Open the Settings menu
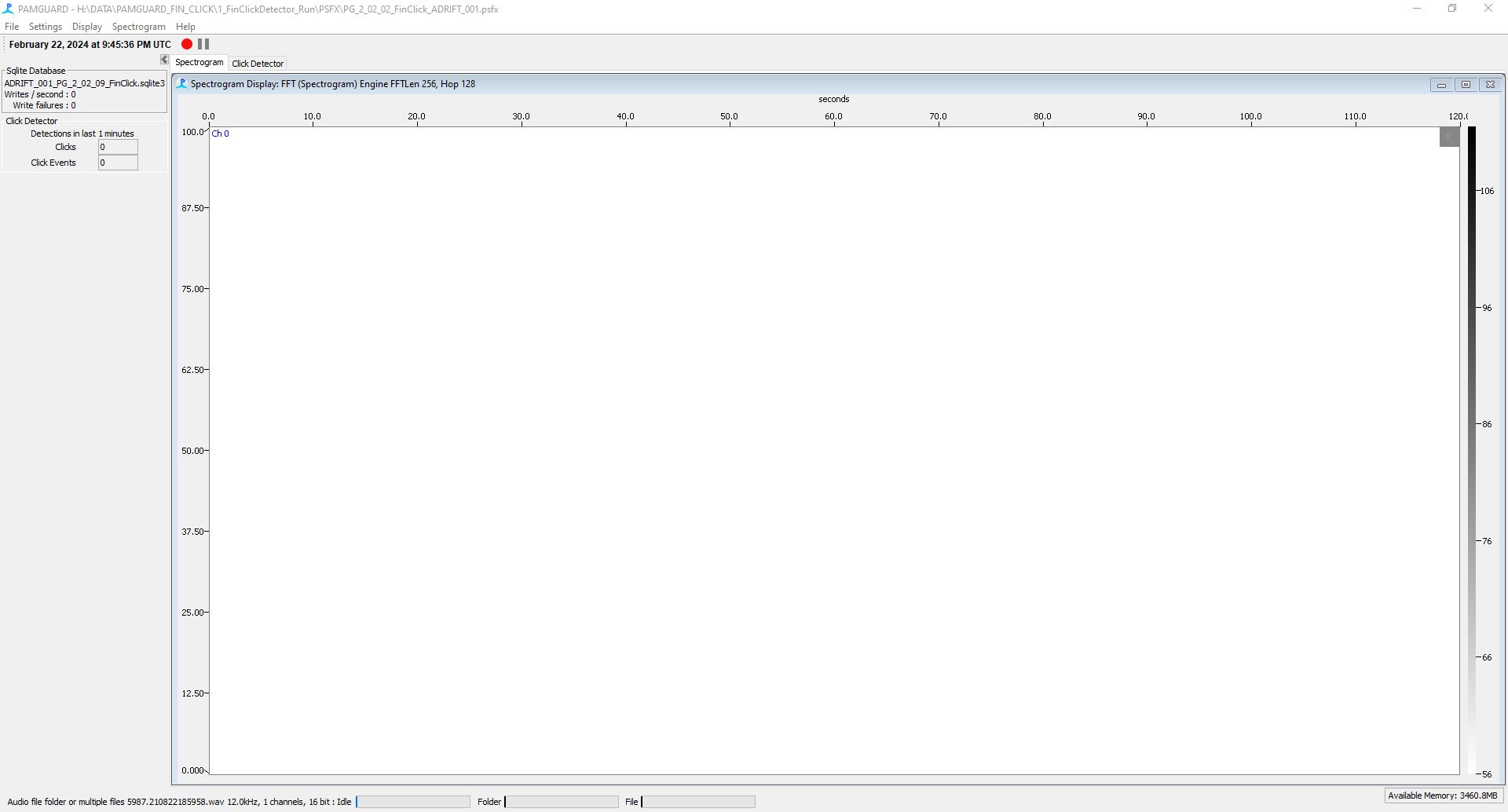 (46, 27)
